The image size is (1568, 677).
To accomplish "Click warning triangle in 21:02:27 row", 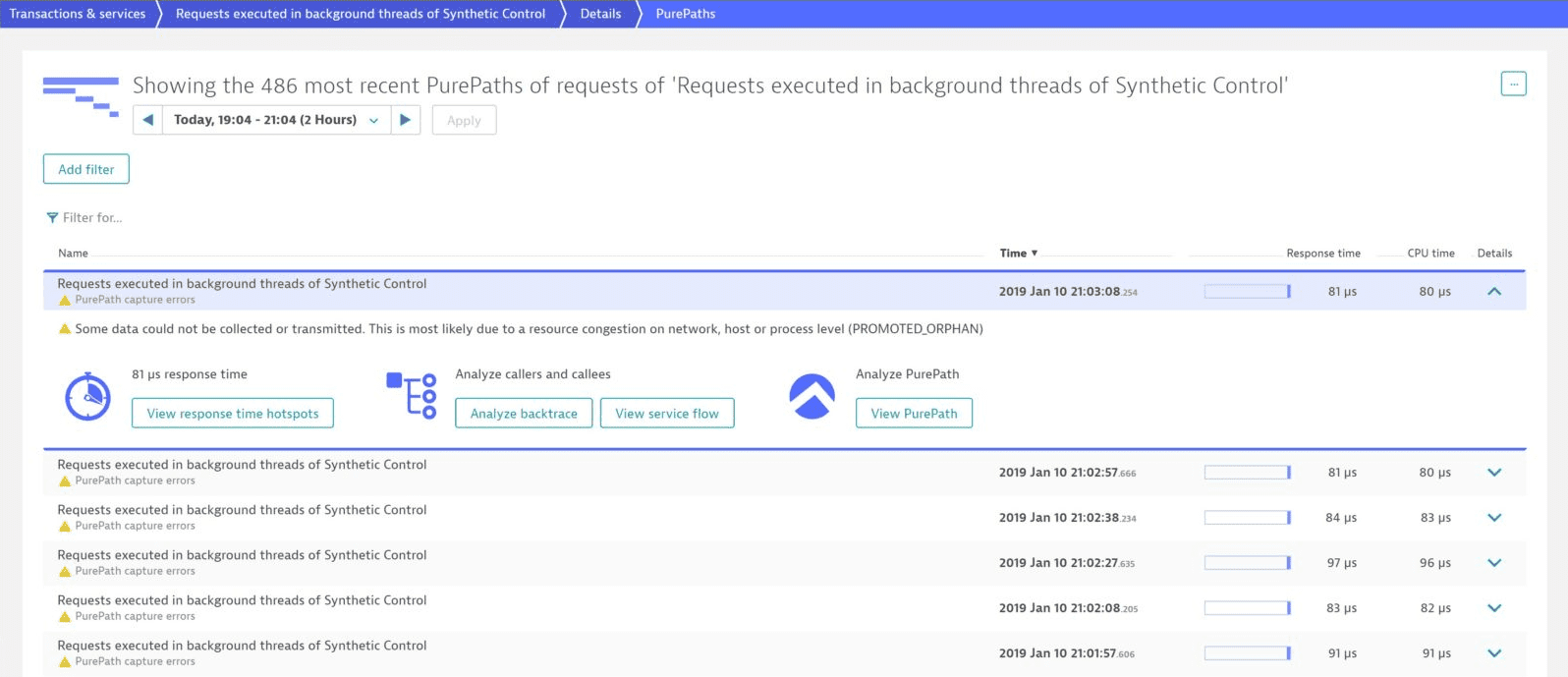I will tap(65, 572).
